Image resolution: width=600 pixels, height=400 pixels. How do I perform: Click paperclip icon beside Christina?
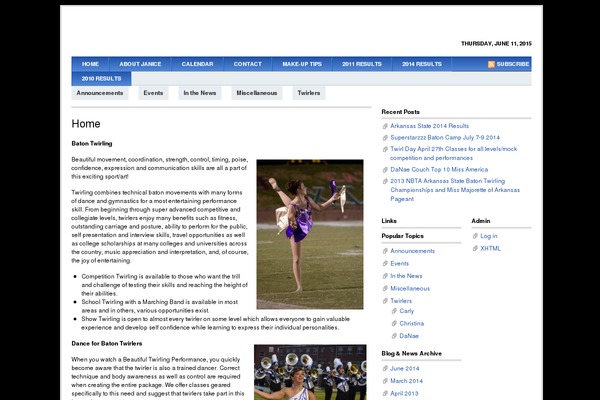click(x=394, y=324)
